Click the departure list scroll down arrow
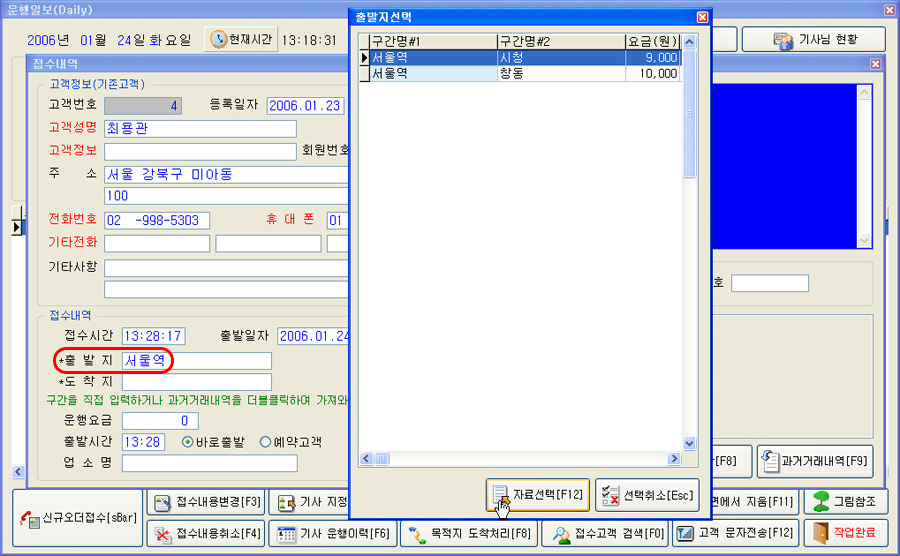Image resolution: width=900 pixels, height=556 pixels. click(689, 444)
